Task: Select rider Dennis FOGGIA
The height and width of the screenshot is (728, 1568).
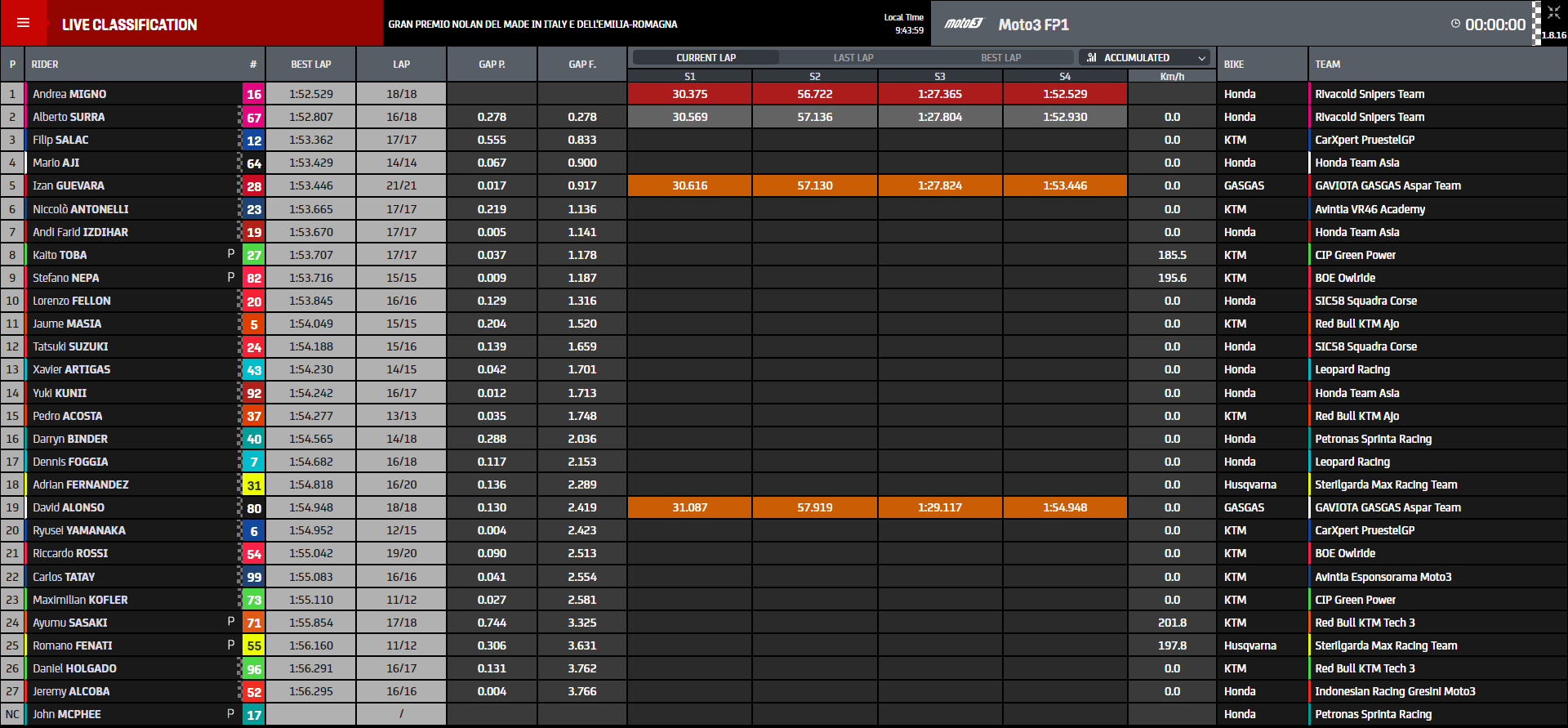Action: click(x=70, y=462)
